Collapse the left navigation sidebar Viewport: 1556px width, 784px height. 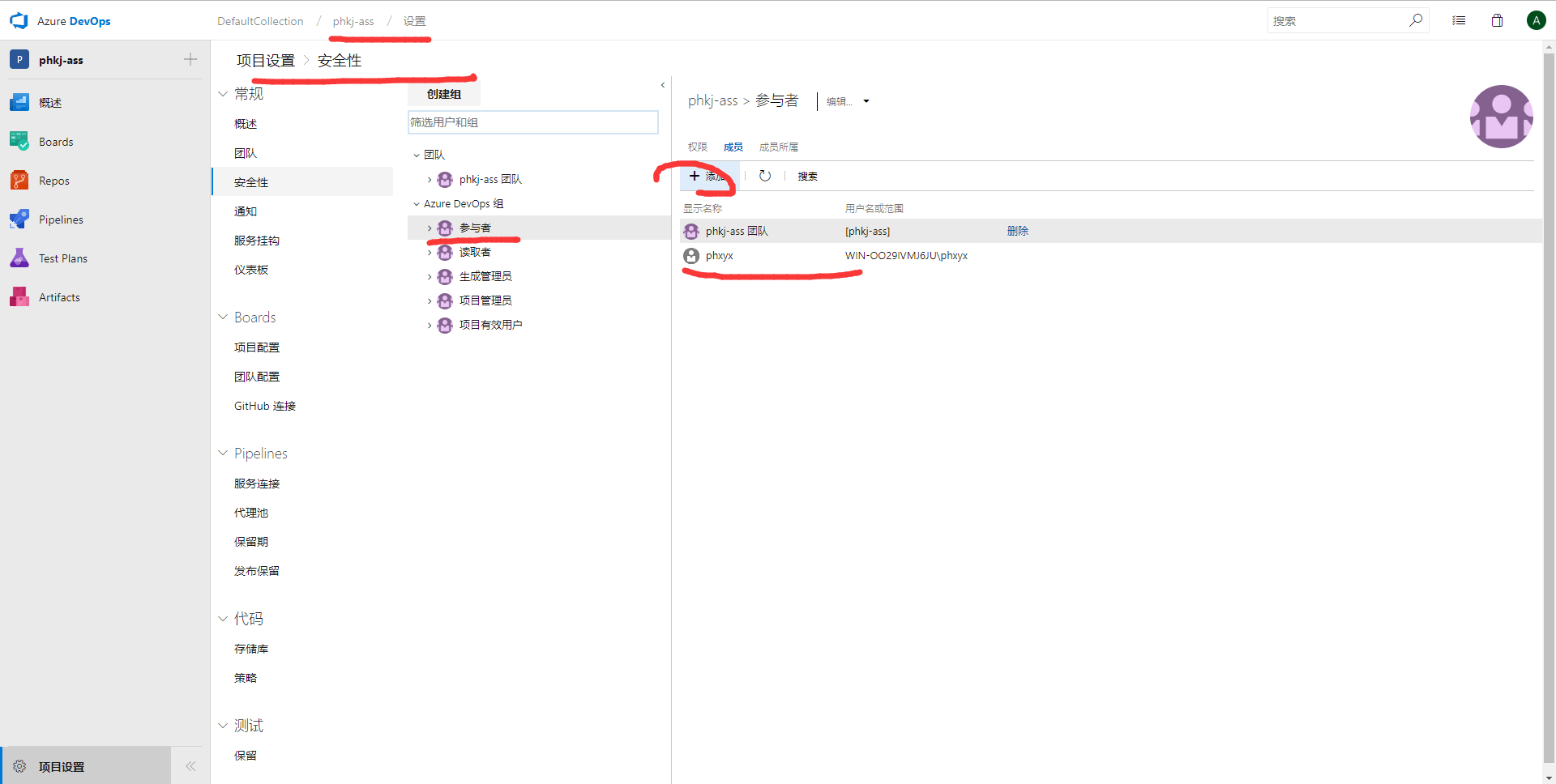(190, 766)
